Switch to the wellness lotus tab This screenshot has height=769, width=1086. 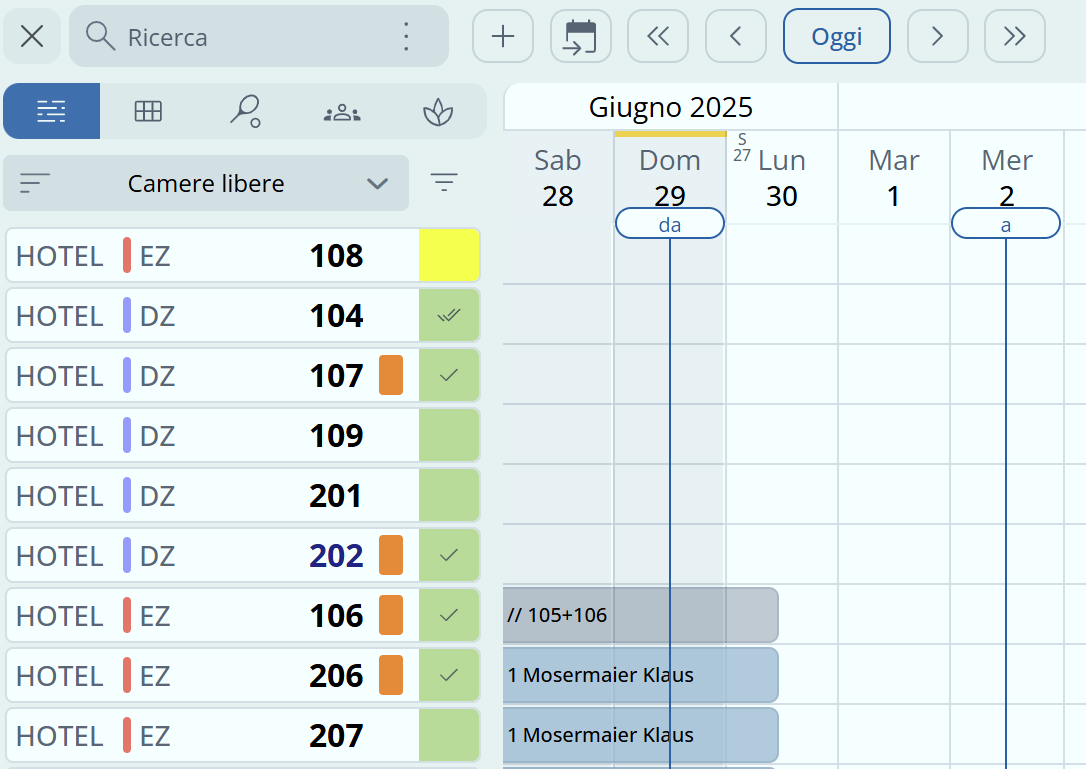(437, 111)
